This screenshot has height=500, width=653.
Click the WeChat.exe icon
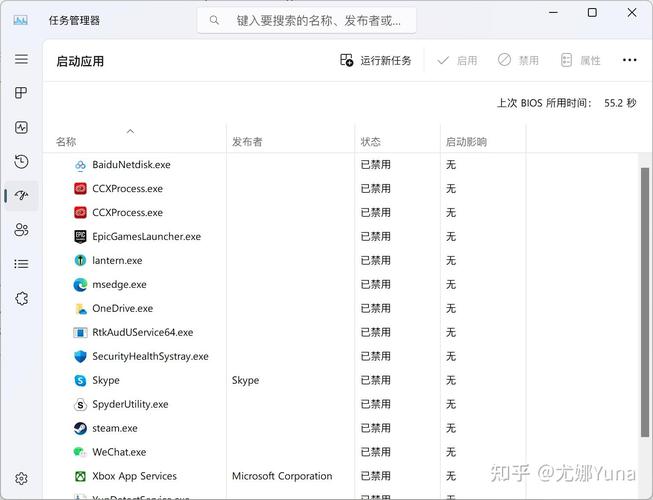click(x=80, y=452)
